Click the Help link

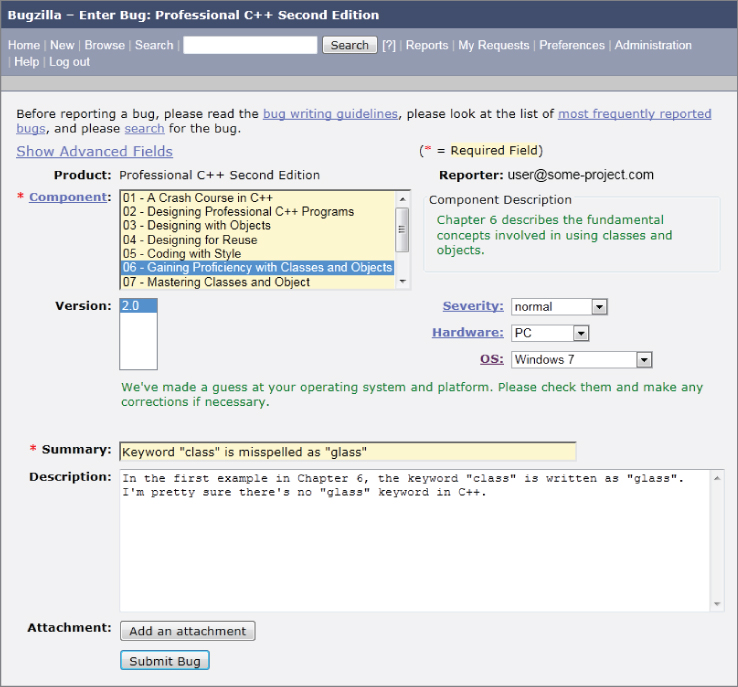[26, 62]
